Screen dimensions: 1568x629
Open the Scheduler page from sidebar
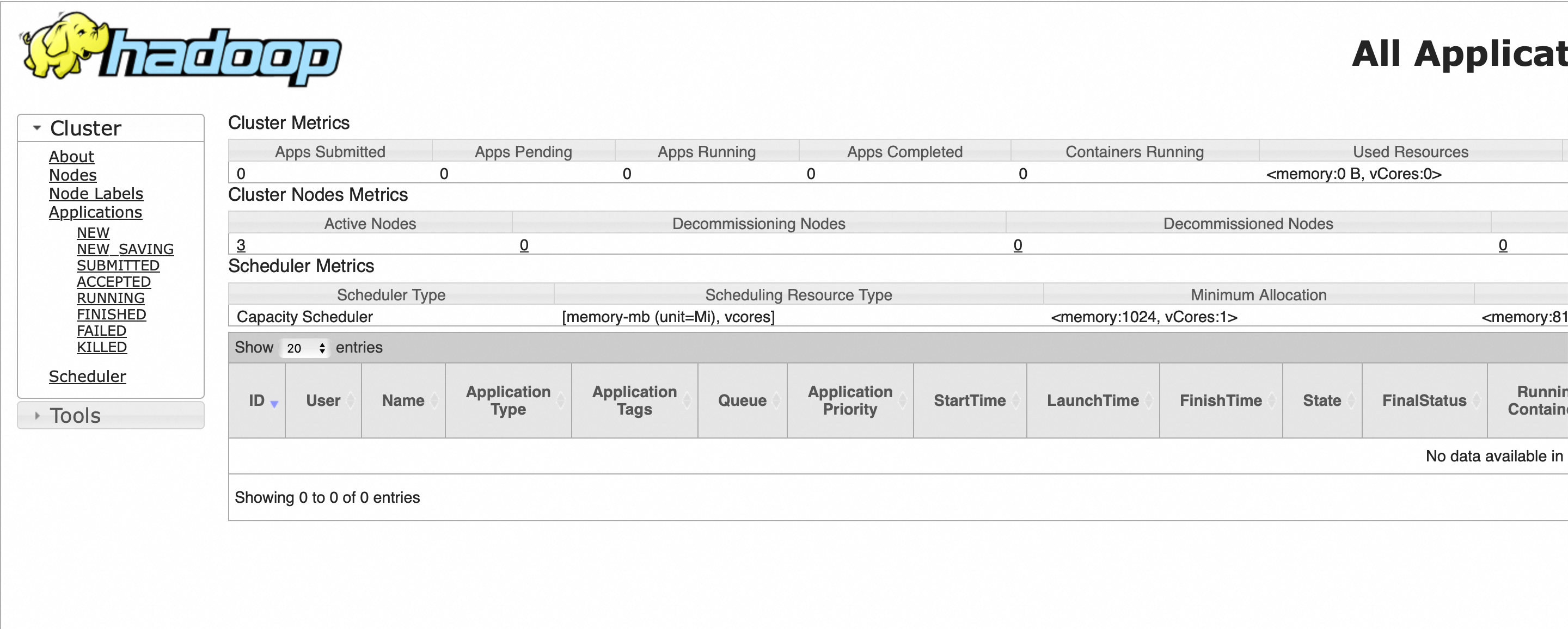tap(87, 376)
